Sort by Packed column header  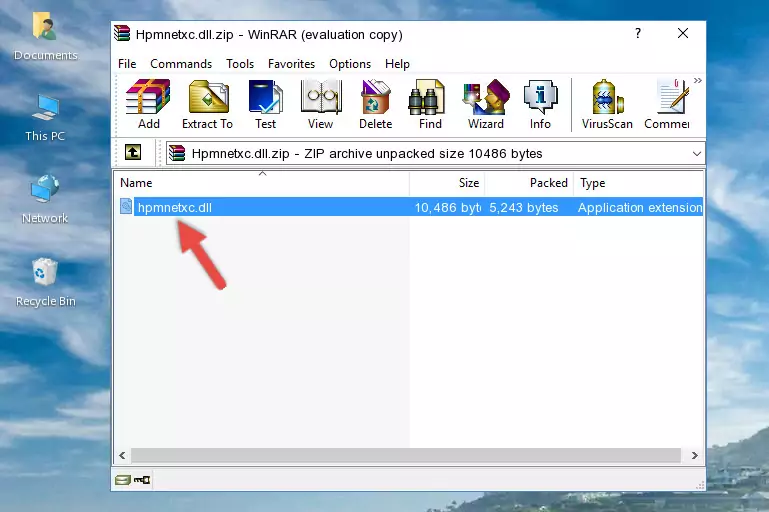click(x=529, y=183)
